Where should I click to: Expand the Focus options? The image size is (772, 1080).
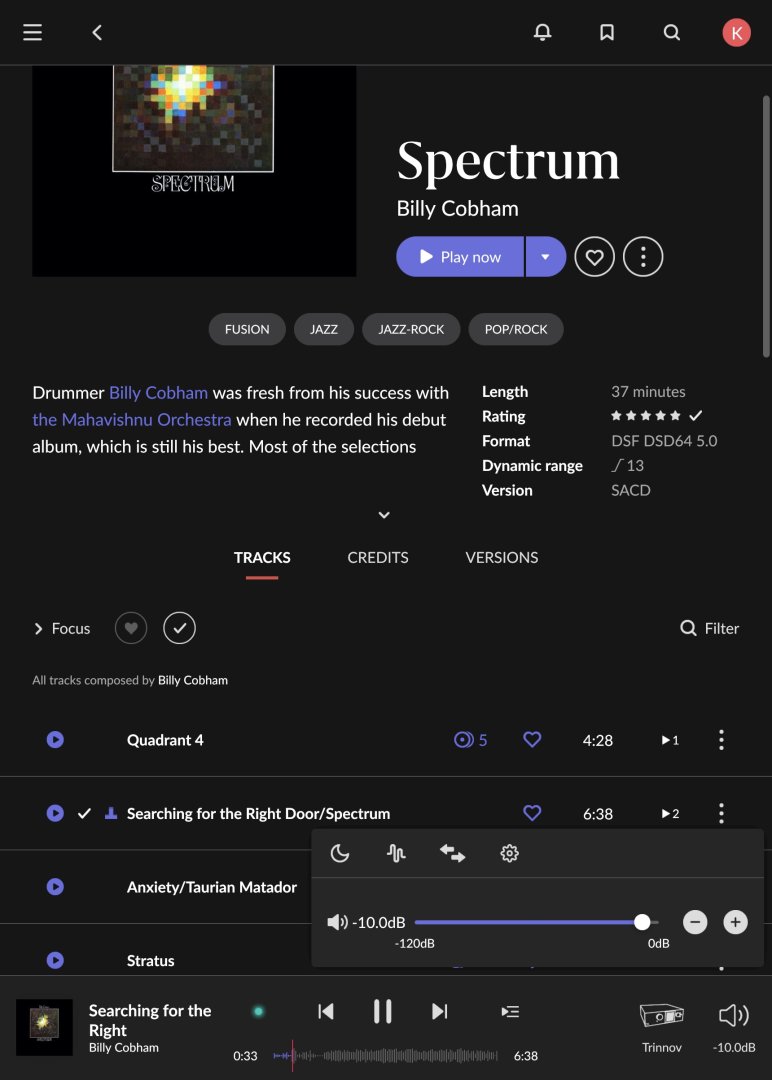62,628
